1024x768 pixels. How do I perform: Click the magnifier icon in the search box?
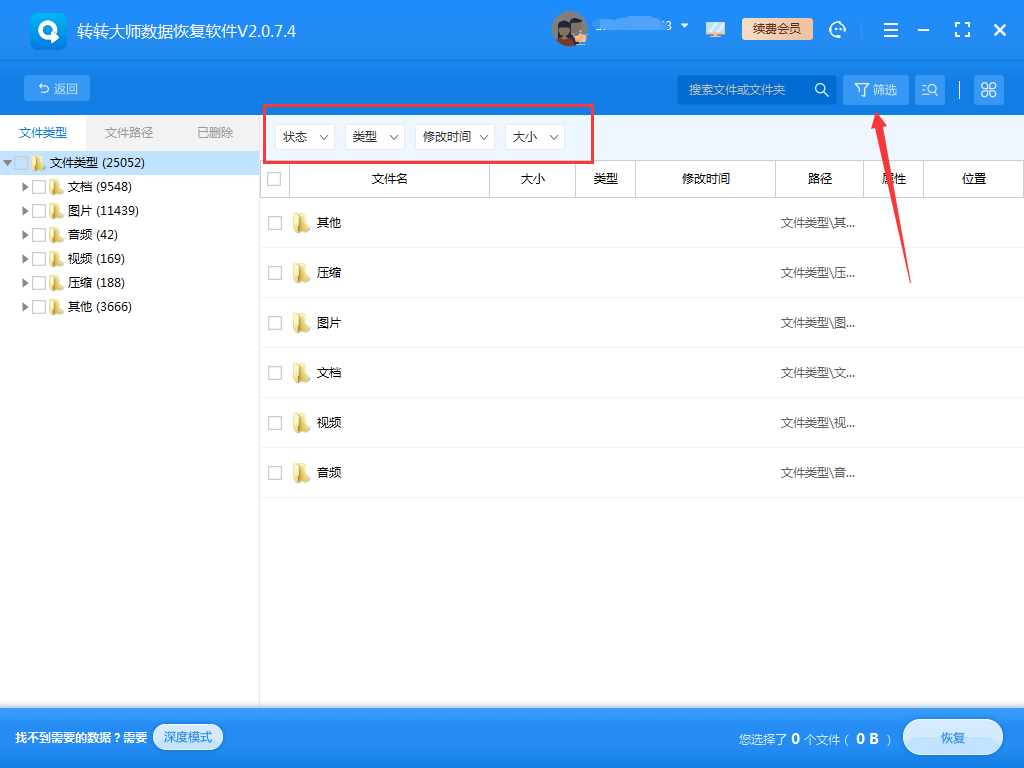tap(821, 89)
